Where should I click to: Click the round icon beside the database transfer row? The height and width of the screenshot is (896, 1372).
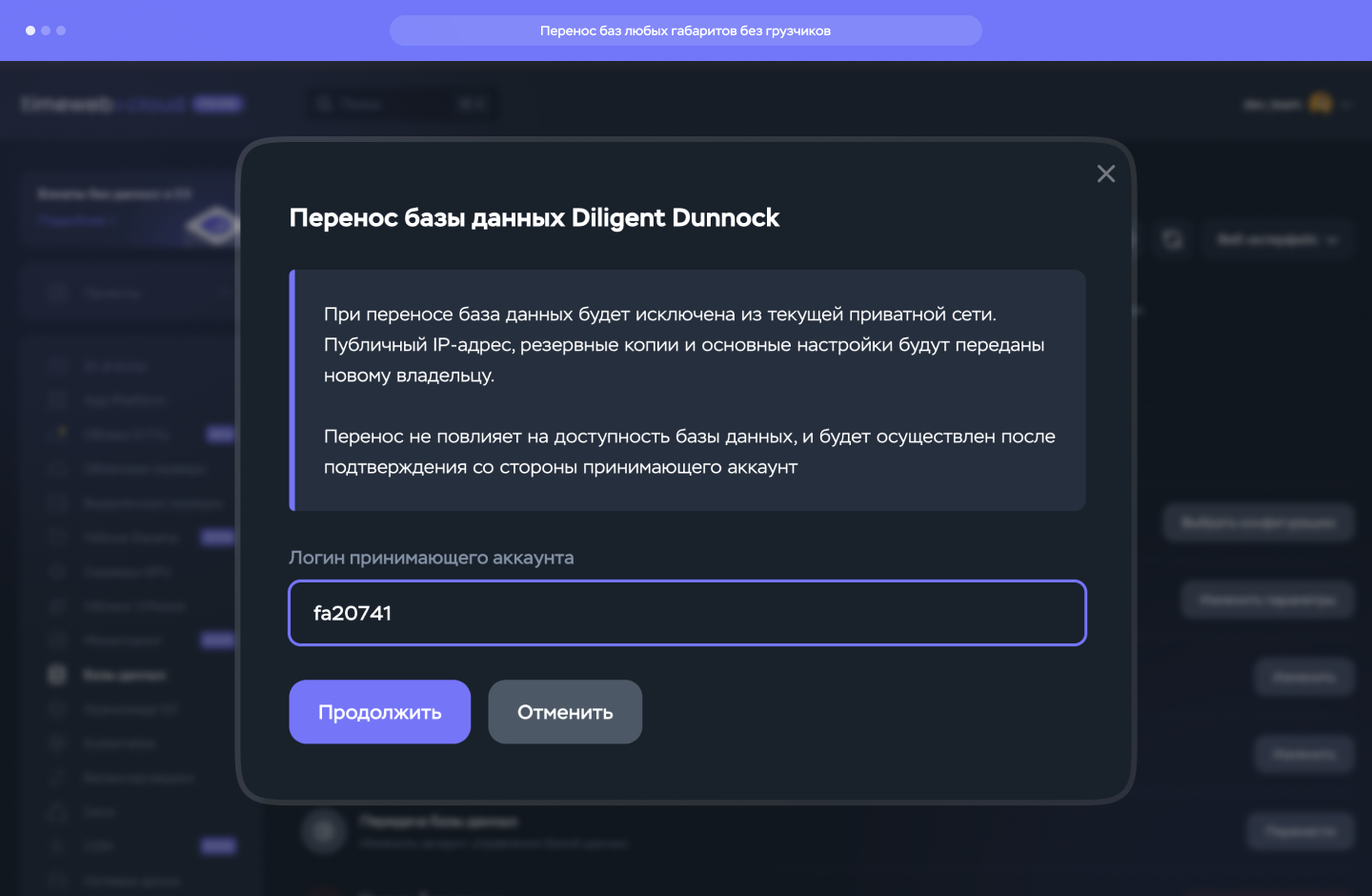pos(324,831)
